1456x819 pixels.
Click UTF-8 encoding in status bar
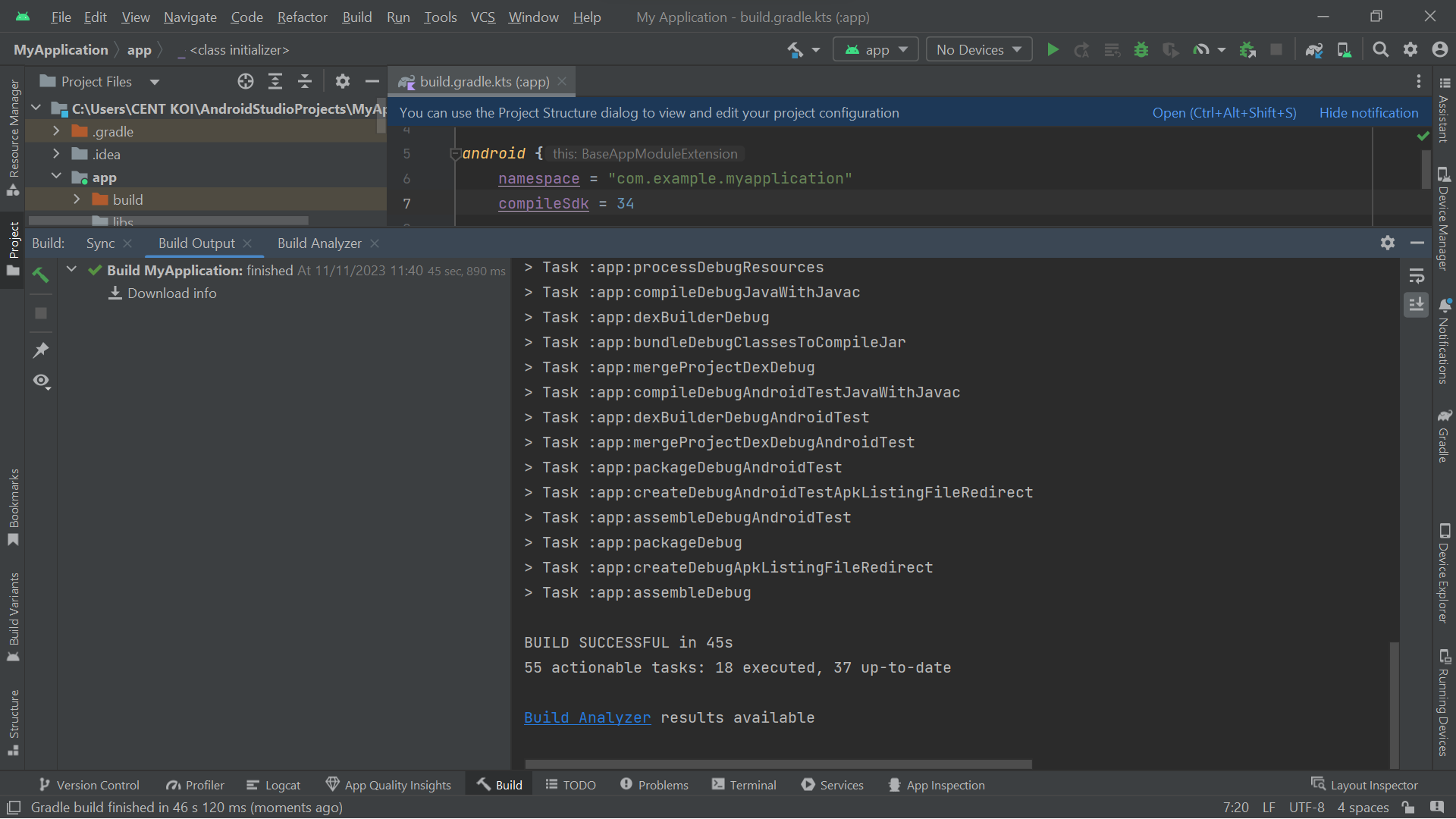coord(1307,808)
